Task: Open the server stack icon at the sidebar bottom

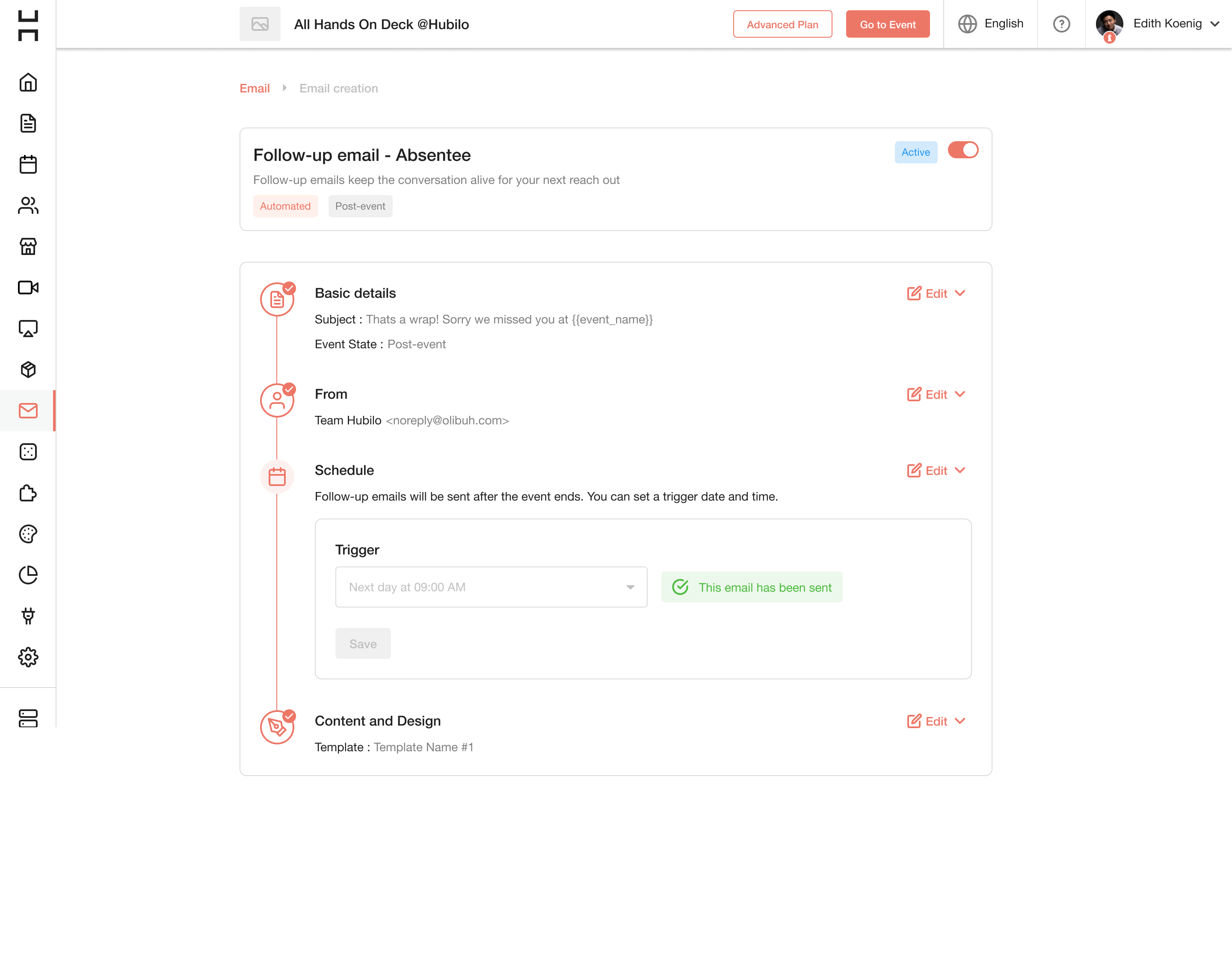Action: (28, 718)
